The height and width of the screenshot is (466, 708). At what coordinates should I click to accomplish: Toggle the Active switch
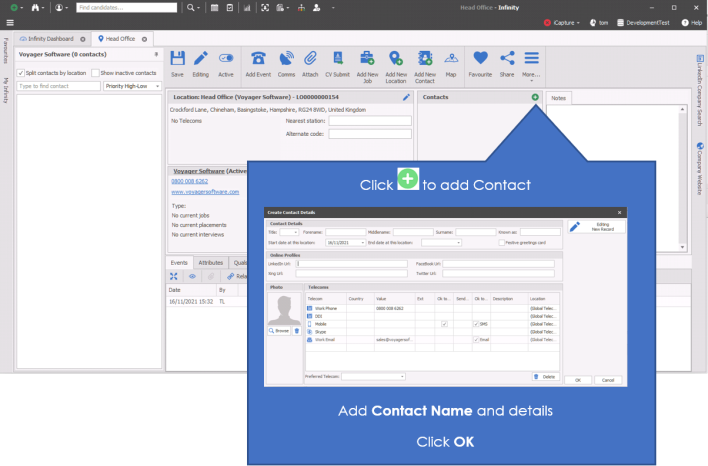(226, 60)
